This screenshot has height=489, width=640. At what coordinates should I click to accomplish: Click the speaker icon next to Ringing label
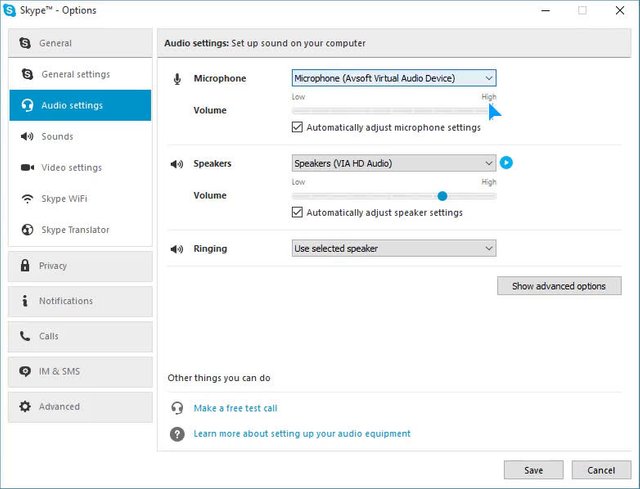[177, 249]
